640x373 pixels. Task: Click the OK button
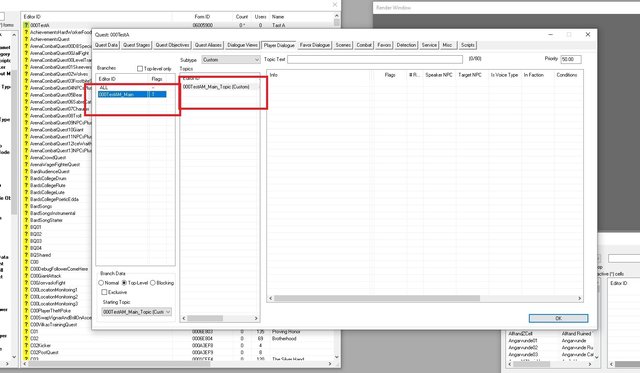pyautogui.click(x=558, y=318)
